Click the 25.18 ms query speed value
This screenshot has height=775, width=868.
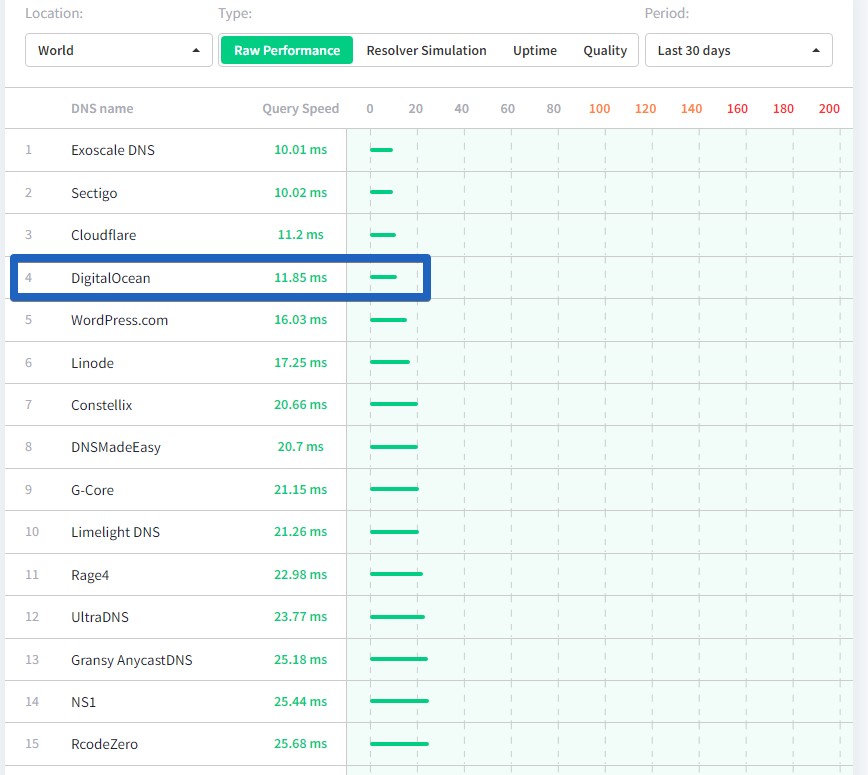(x=301, y=659)
